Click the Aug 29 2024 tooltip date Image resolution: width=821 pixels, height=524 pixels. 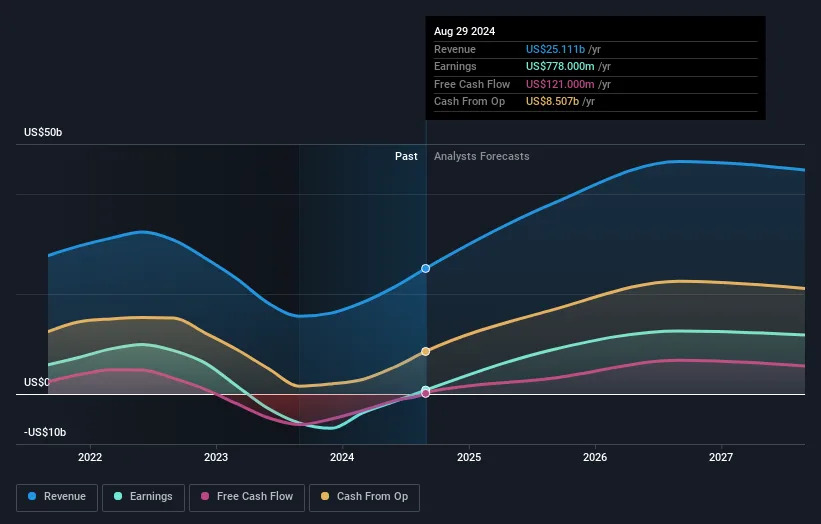pyautogui.click(x=464, y=31)
